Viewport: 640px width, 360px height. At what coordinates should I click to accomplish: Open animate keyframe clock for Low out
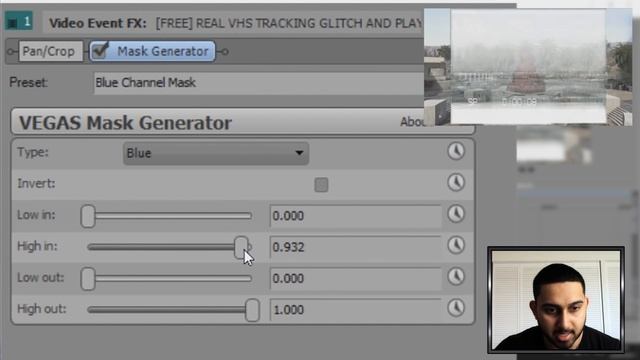tap(456, 276)
